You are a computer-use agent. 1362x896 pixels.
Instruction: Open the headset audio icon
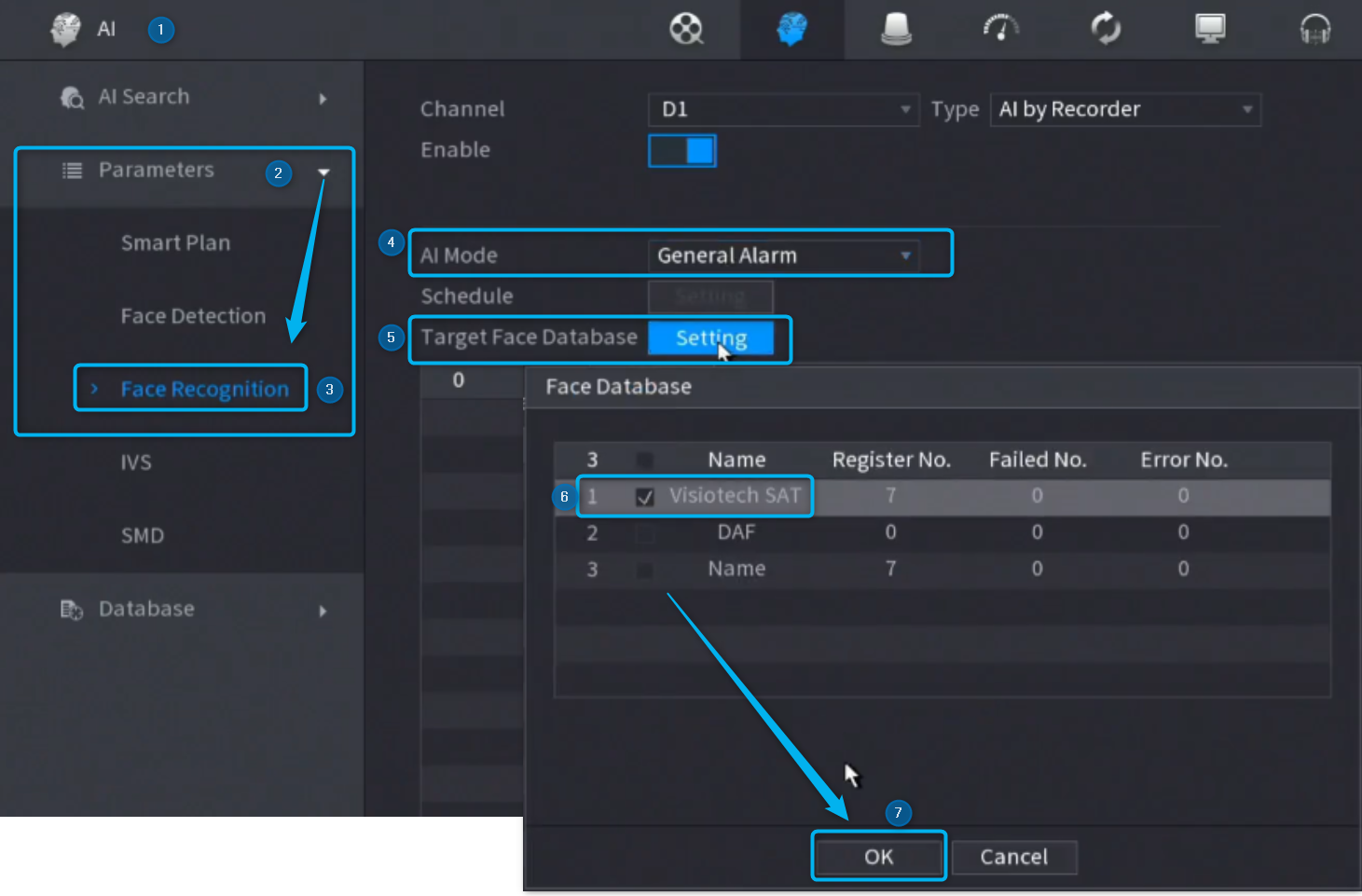1314,29
